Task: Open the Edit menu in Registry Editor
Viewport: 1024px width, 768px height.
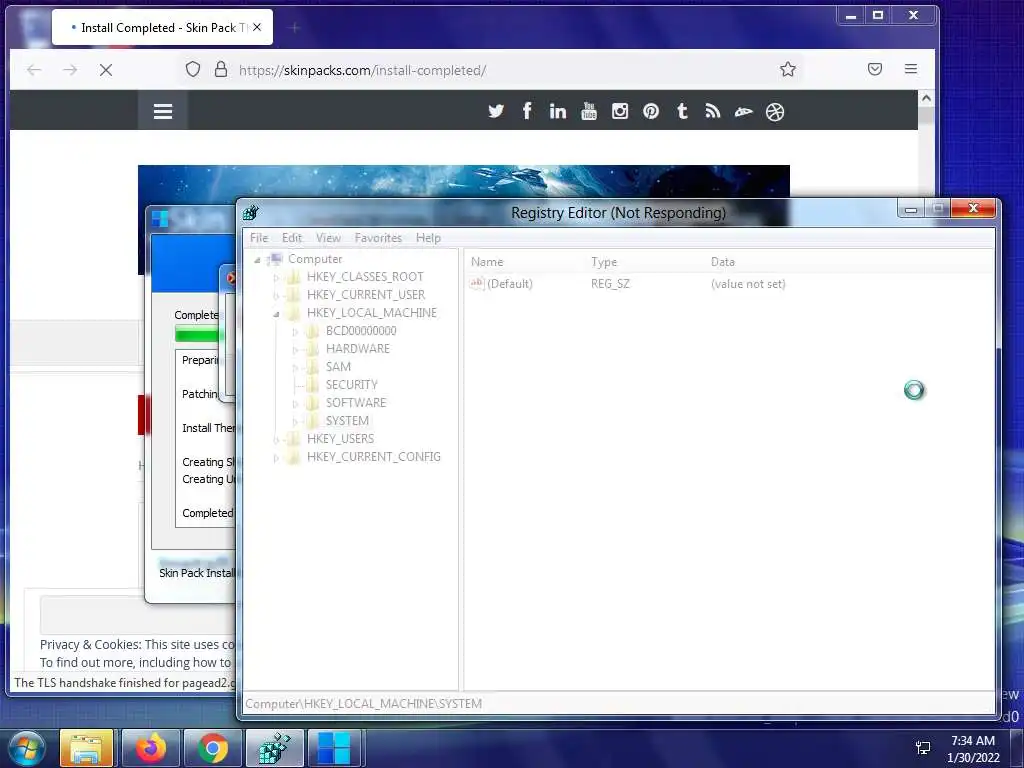Action: (x=292, y=238)
